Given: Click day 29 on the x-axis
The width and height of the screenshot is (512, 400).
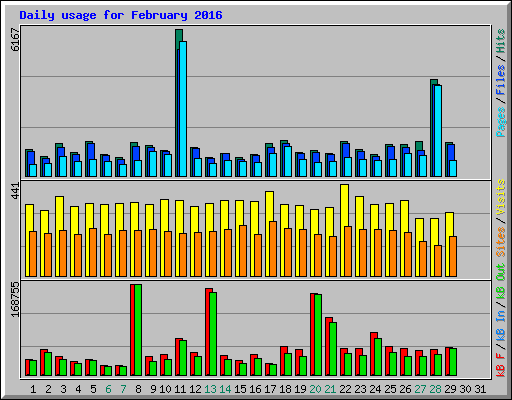Looking at the screenshot, I should (450, 389).
